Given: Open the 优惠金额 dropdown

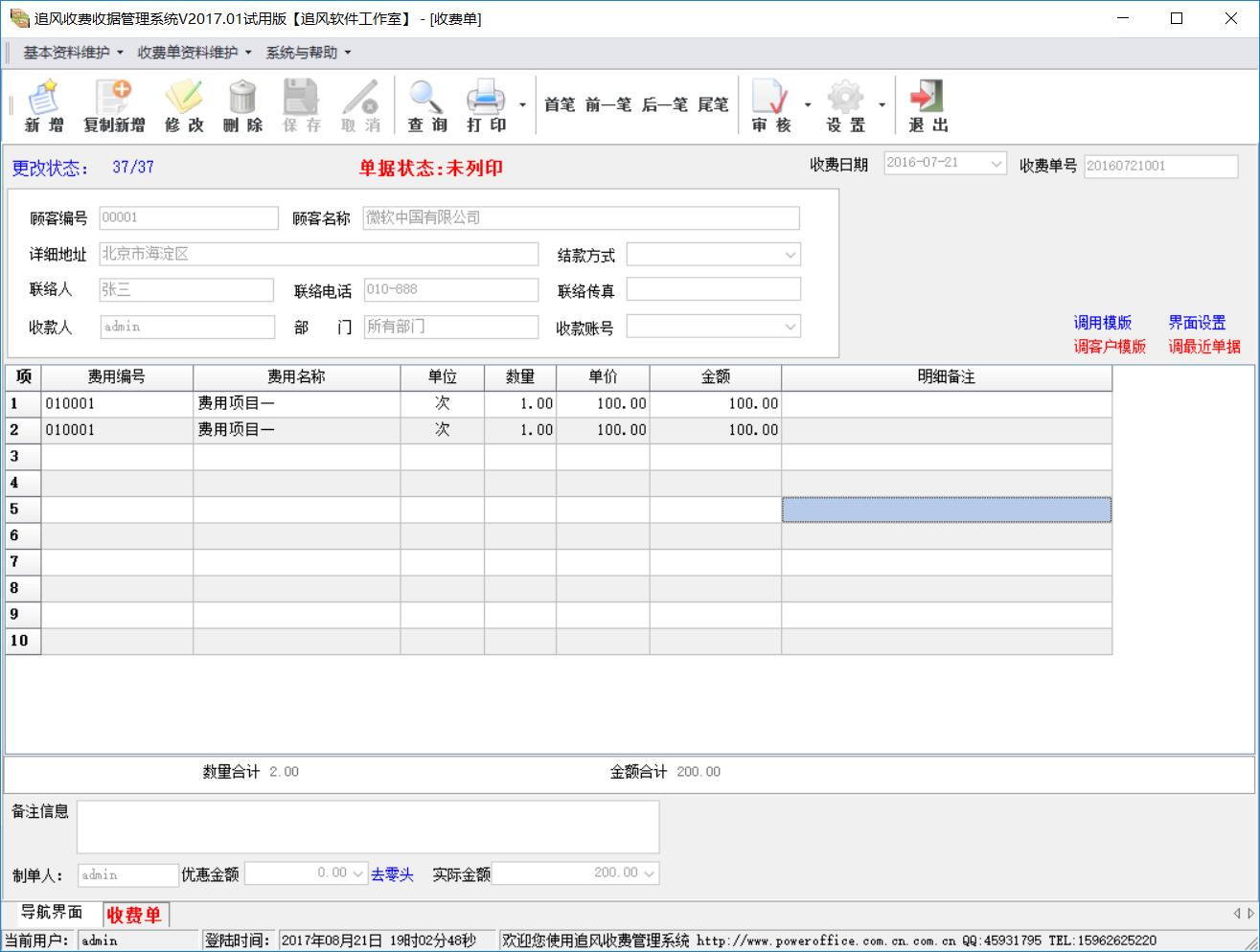Looking at the screenshot, I should point(358,873).
